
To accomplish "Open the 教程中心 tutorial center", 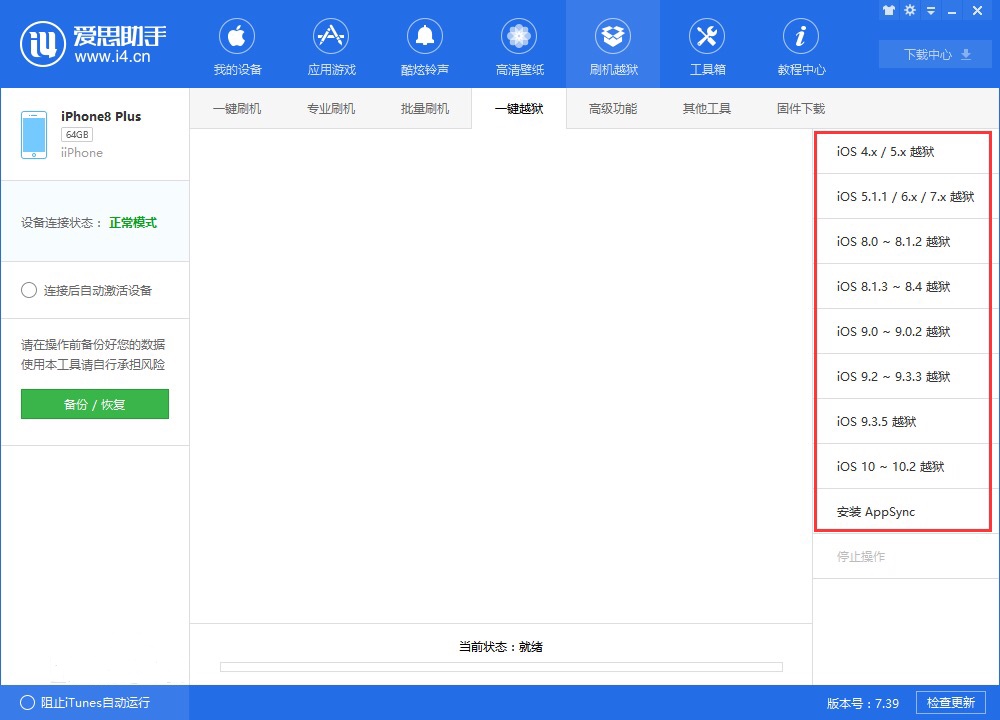I will click(x=801, y=48).
